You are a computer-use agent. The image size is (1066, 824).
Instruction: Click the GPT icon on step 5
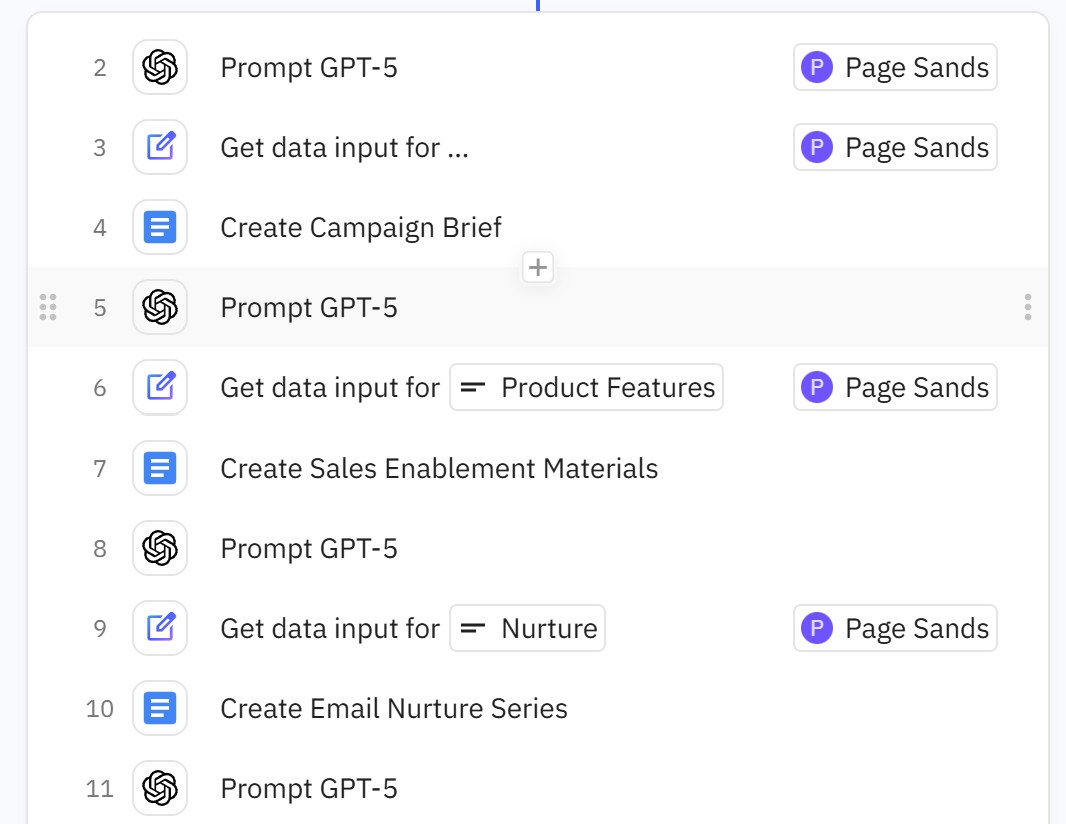pyautogui.click(x=160, y=307)
